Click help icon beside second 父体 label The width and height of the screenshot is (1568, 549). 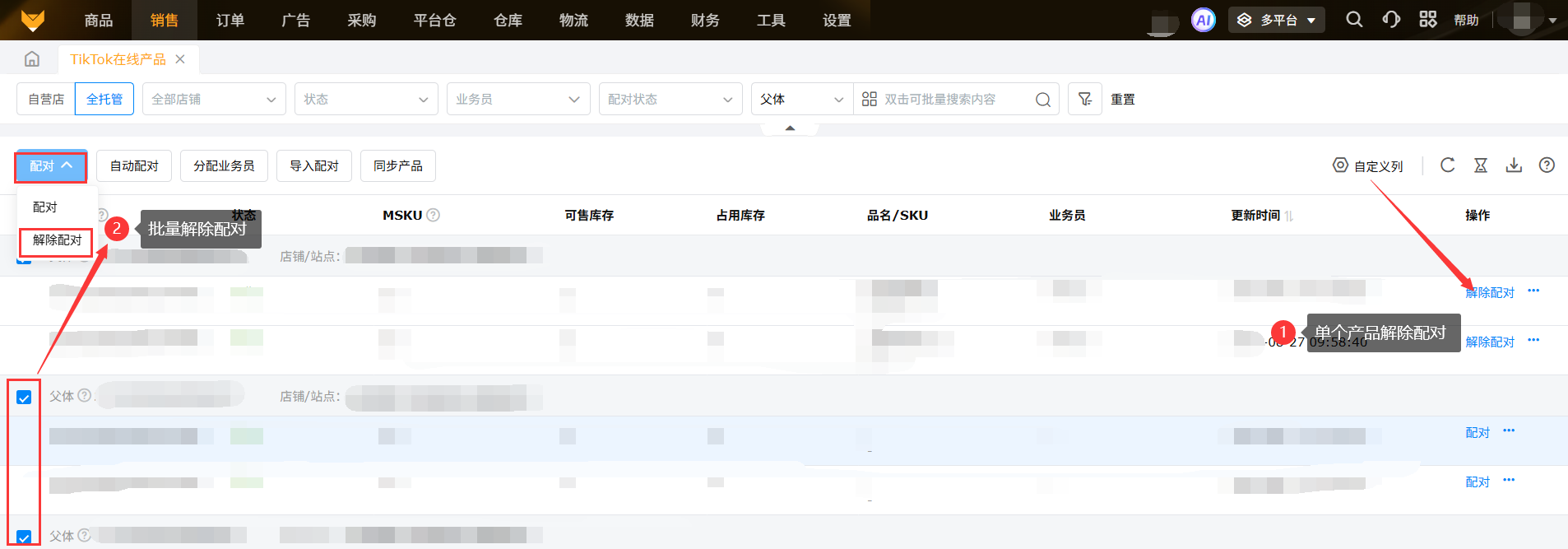click(x=84, y=396)
